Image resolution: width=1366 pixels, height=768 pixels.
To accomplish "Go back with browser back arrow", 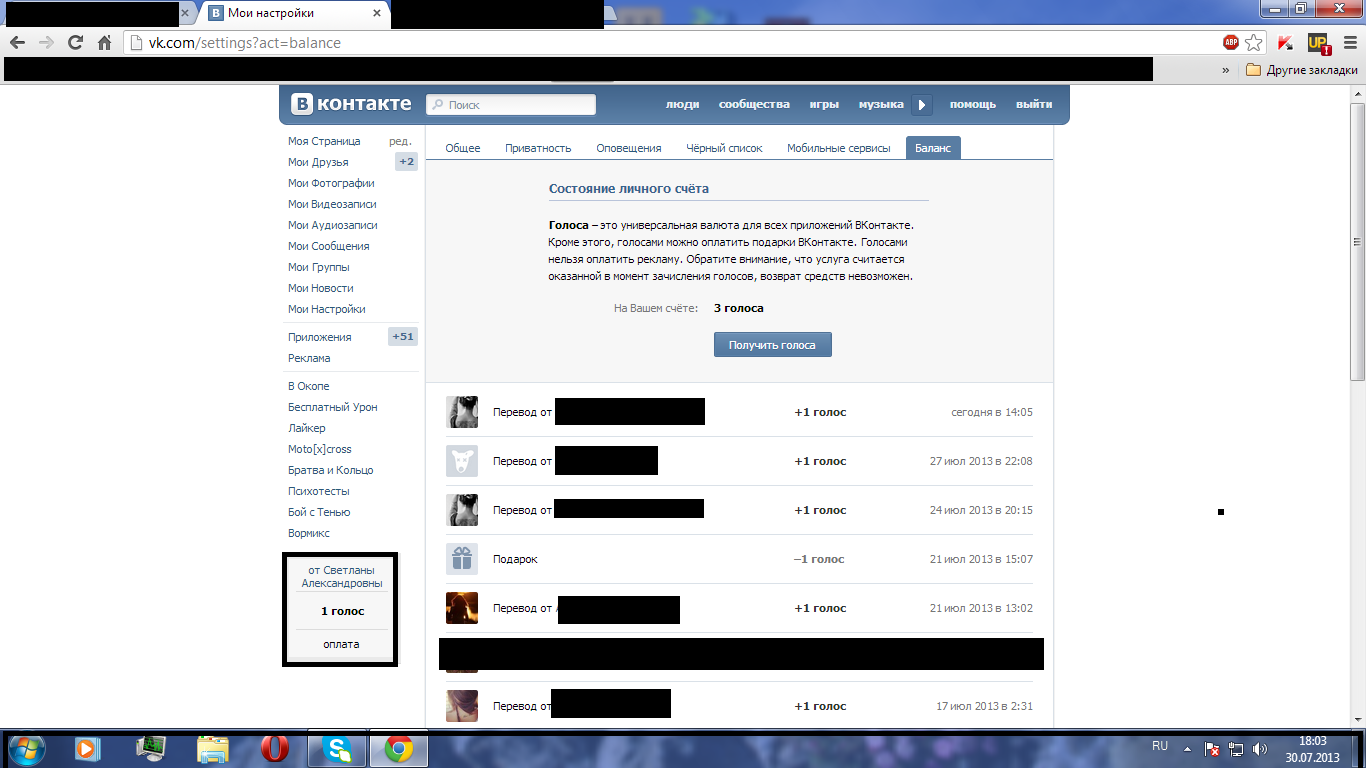I will click(18, 43).
